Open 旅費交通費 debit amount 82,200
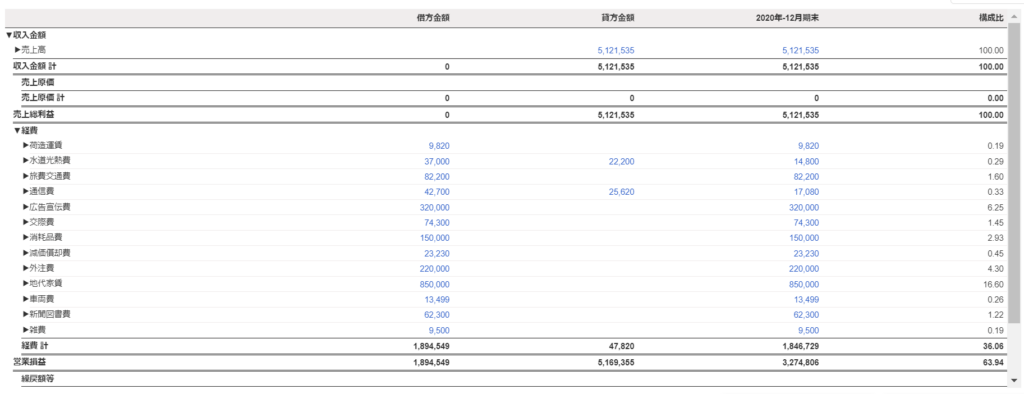1024x394 pixels. (437, 176)
